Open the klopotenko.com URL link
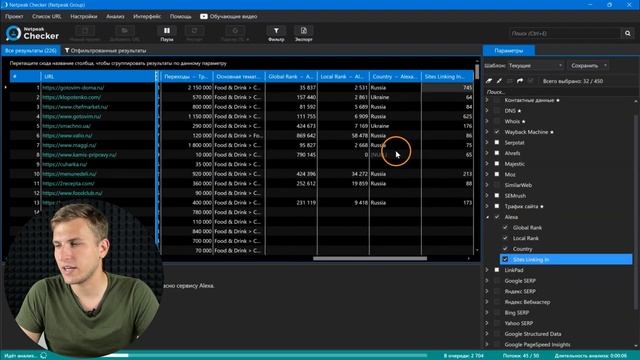 71,97
